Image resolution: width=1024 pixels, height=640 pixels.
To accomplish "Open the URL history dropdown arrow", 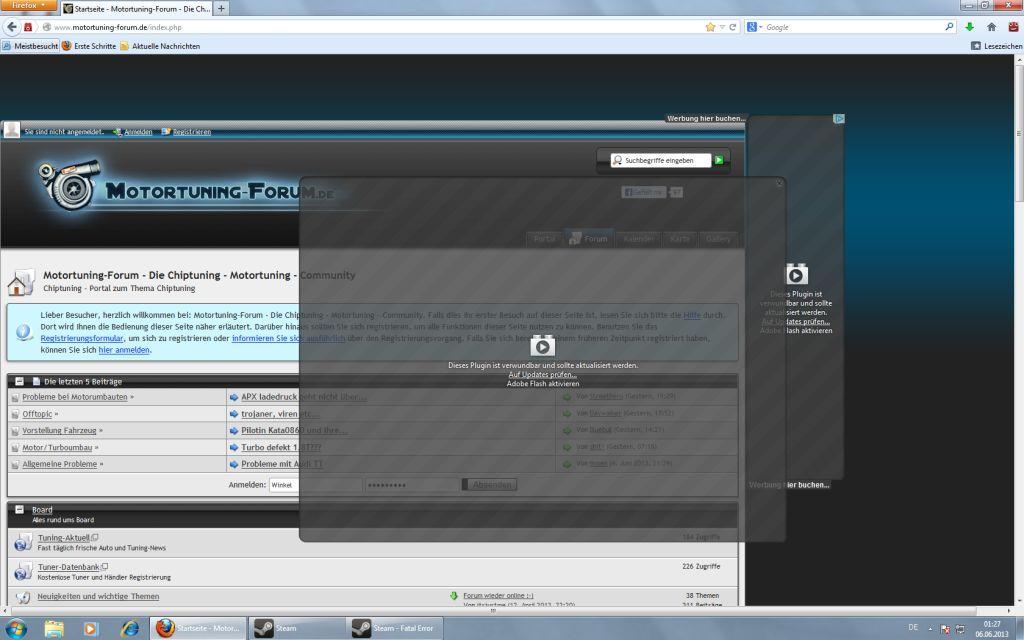I will [722, 27].
